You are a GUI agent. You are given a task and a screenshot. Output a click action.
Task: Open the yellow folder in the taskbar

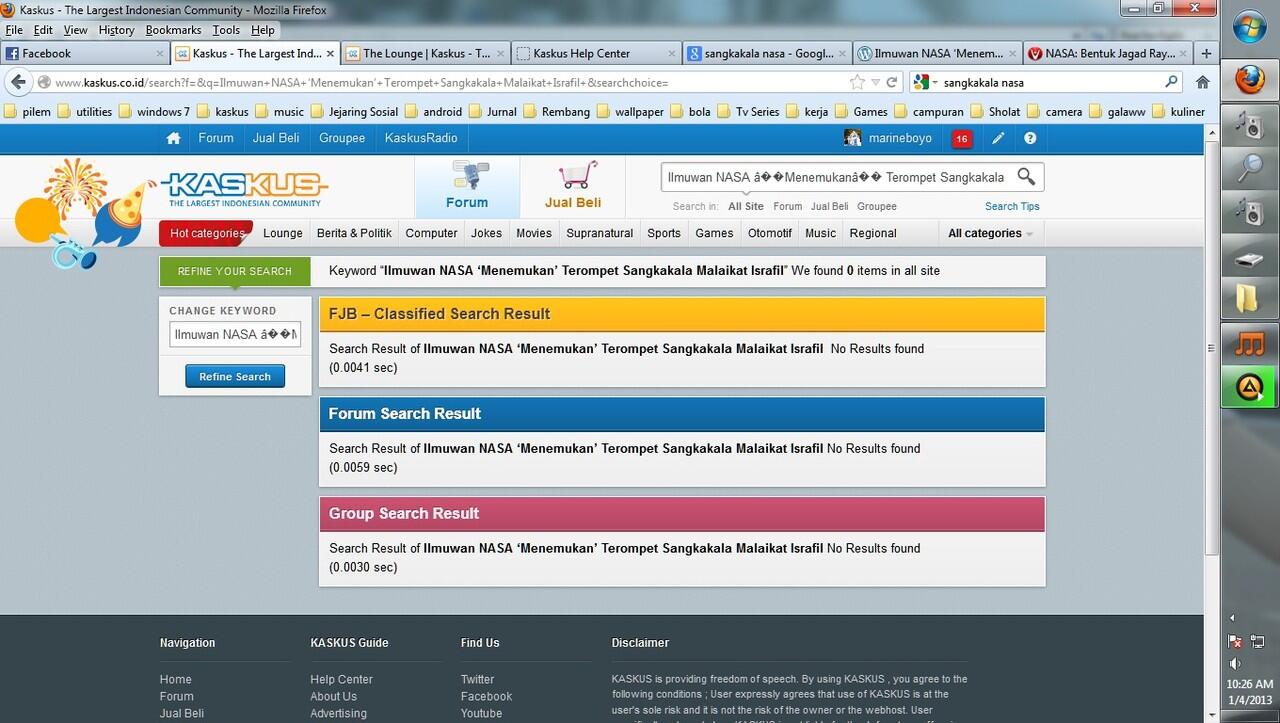[1249, 299]
